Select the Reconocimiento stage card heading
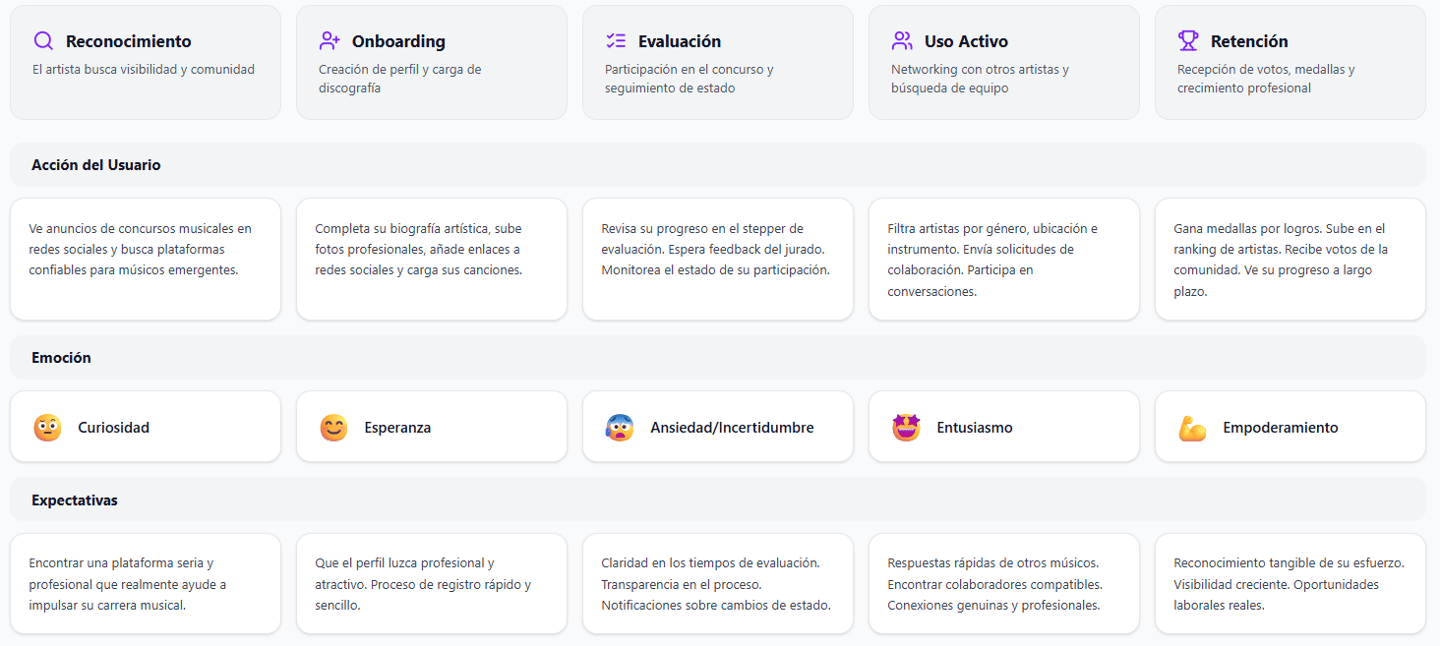 [x=128, y=41]
